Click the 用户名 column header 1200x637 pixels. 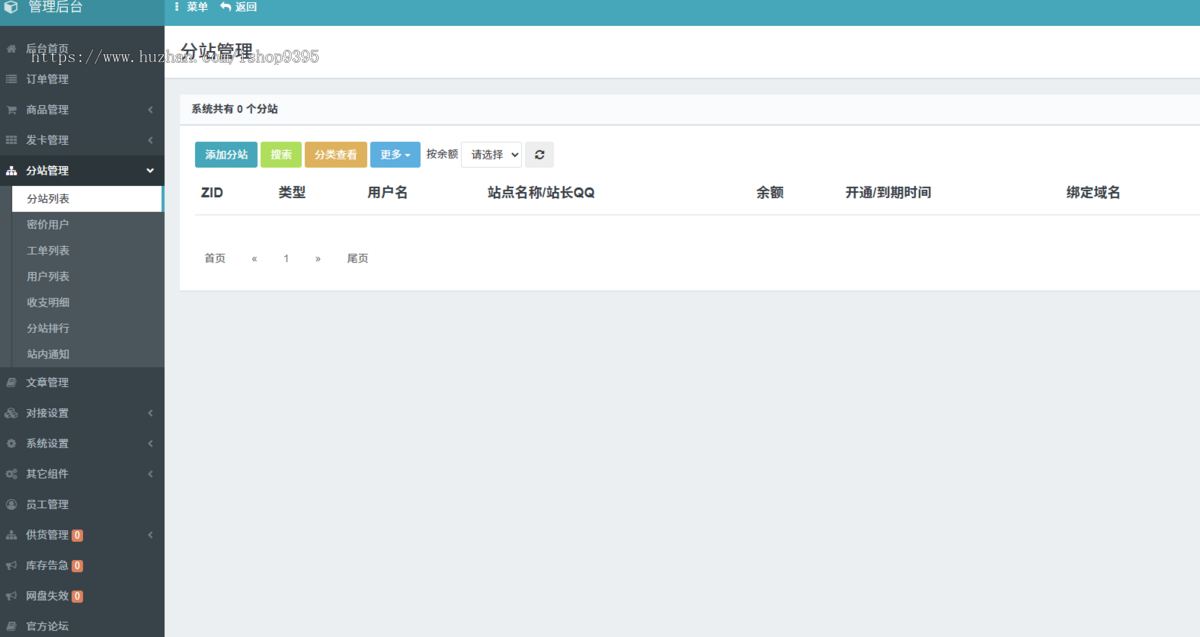point(387,192)
